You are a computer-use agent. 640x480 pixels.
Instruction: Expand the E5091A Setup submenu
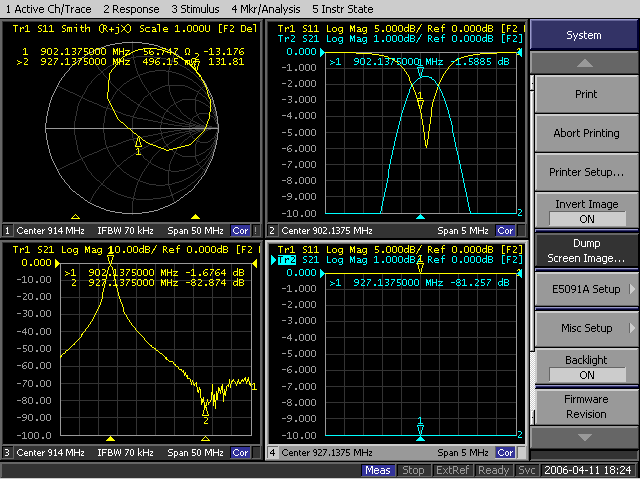tap(586, 289)
